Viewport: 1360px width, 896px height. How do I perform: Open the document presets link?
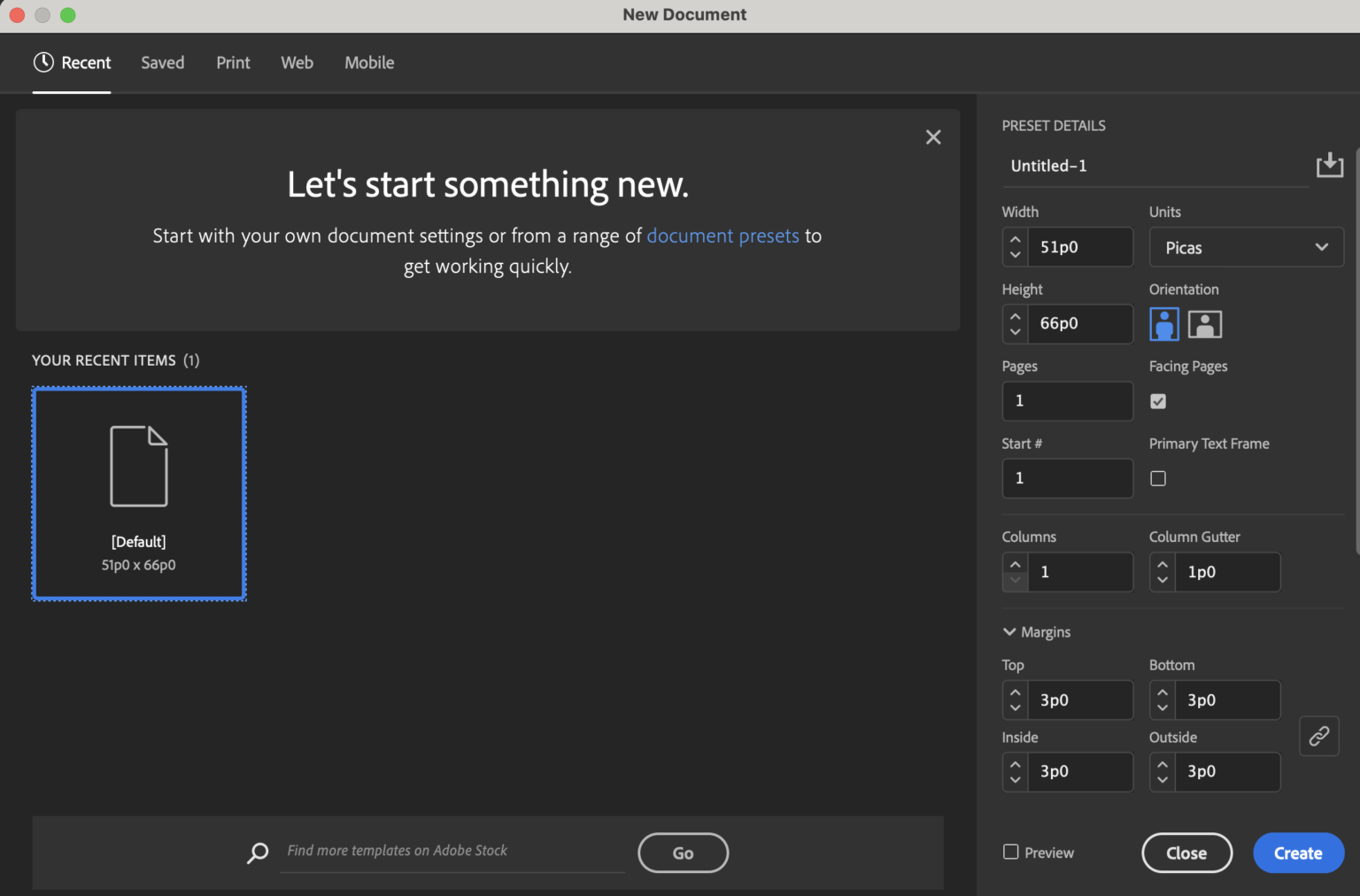pos(722,236)
